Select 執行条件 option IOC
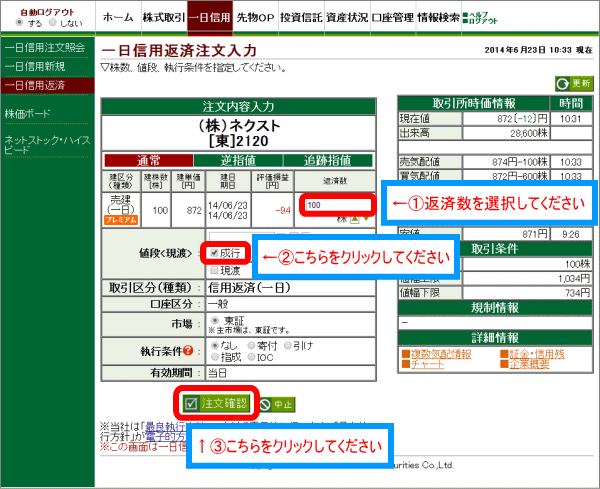The width and height of the screenshot is (600, 489). click(251, 357)
